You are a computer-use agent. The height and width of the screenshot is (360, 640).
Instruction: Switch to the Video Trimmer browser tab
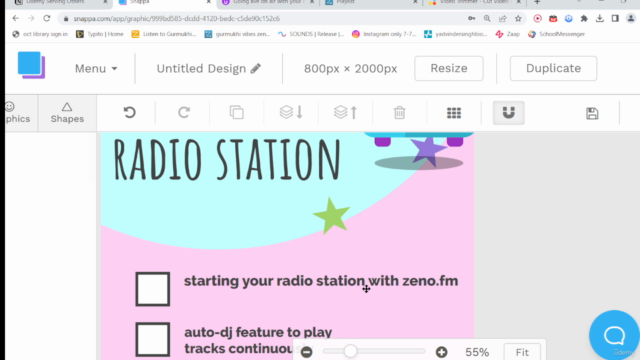click(x=474, y=2)
